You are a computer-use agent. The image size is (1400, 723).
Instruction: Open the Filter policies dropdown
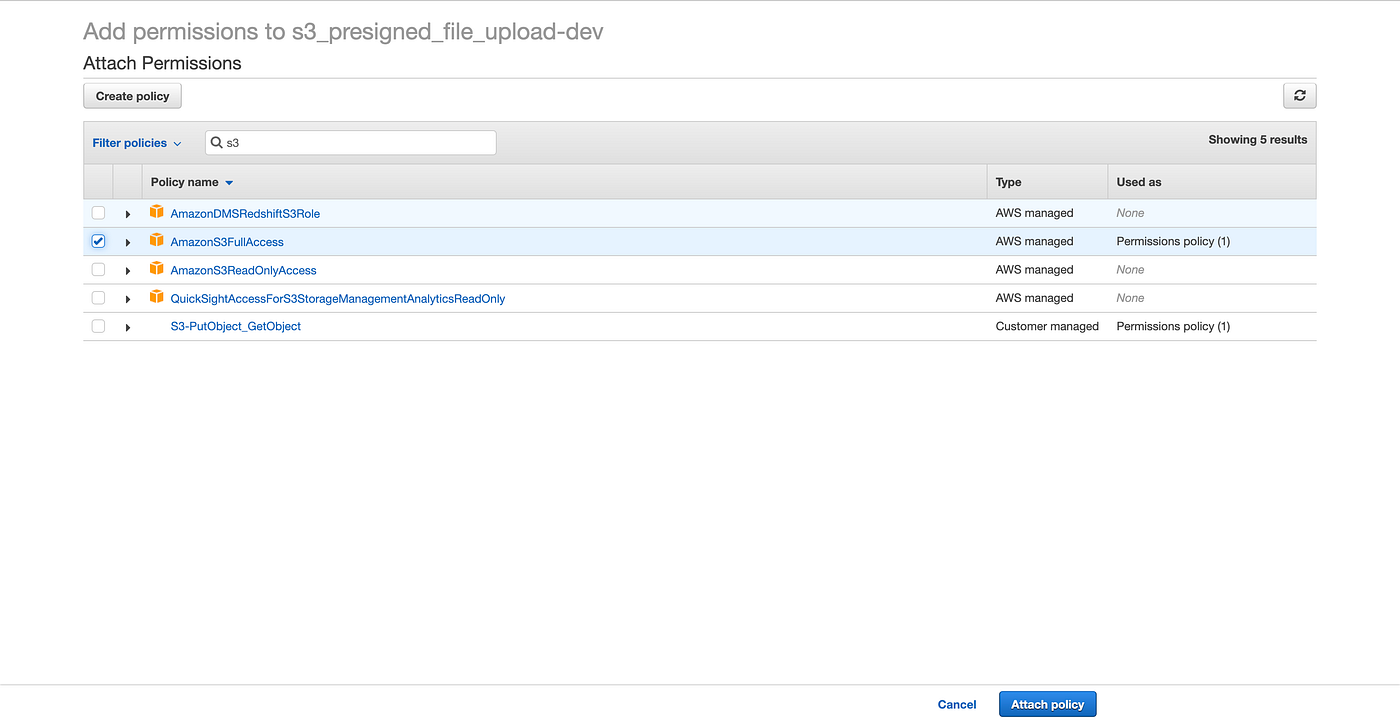[136, 142]
